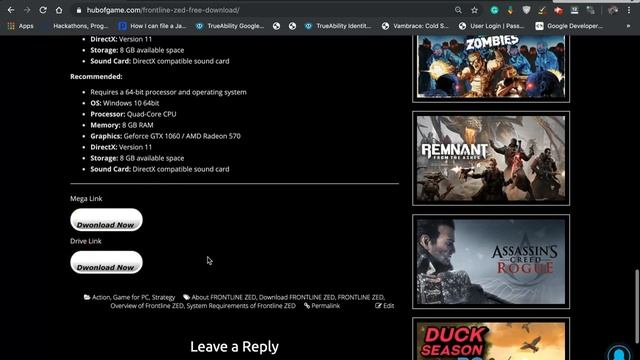The width and height of the screenshot is (640, 360).
Task: Open User Login | Pass... bookmark
Action: [x=491, y=26]
